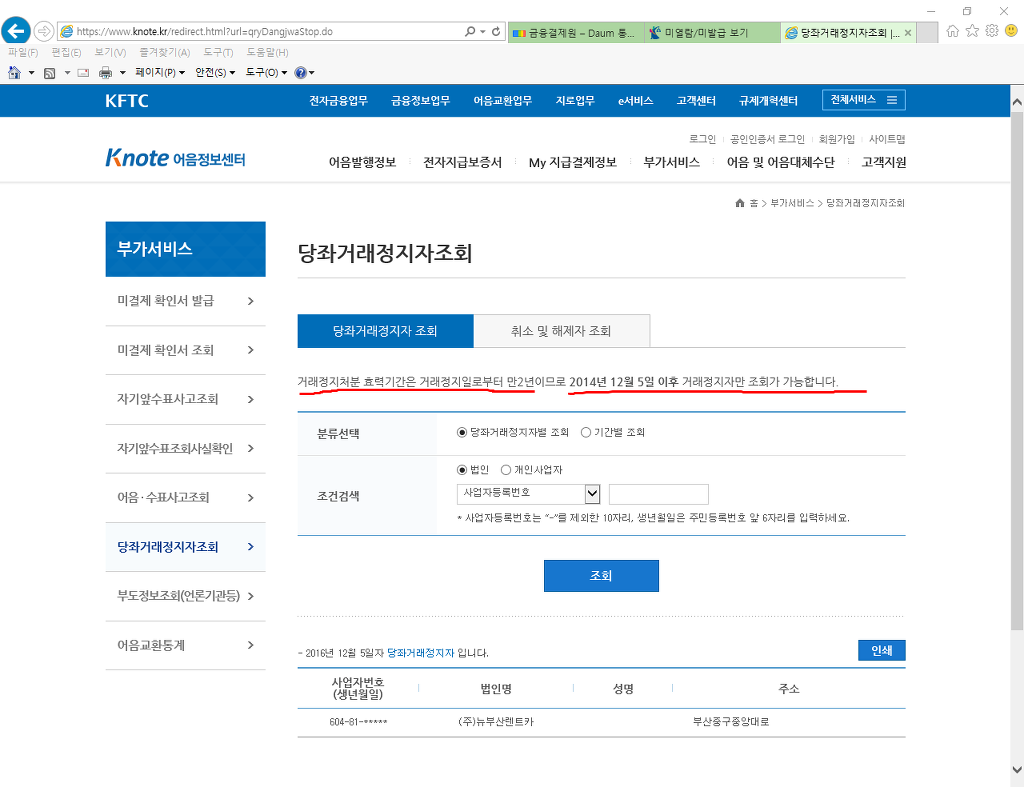Open the 부가서비스 top navigation menu
This screenshot has height=787, width=1024.
[671, 162]
